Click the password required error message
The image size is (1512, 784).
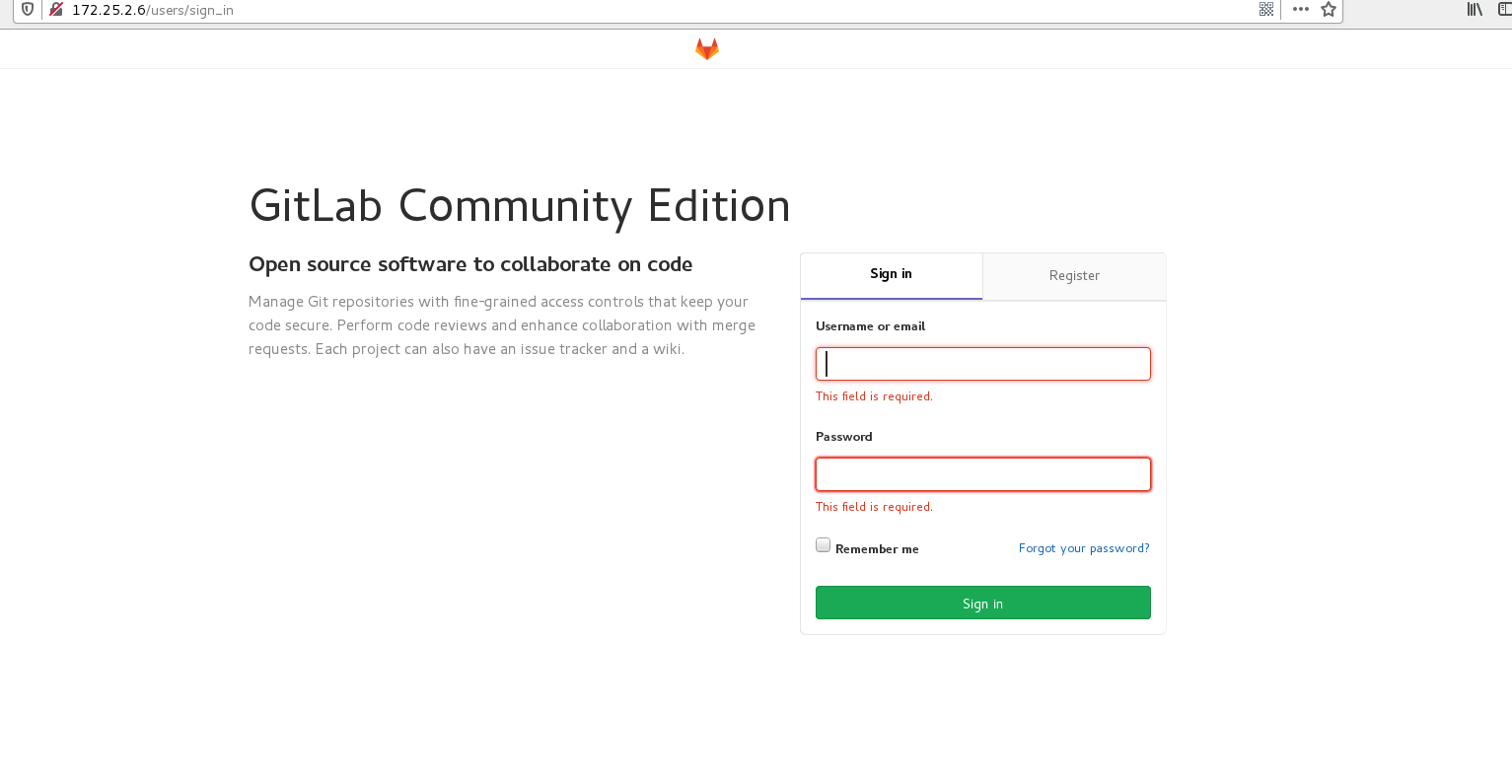coord(874,507)
